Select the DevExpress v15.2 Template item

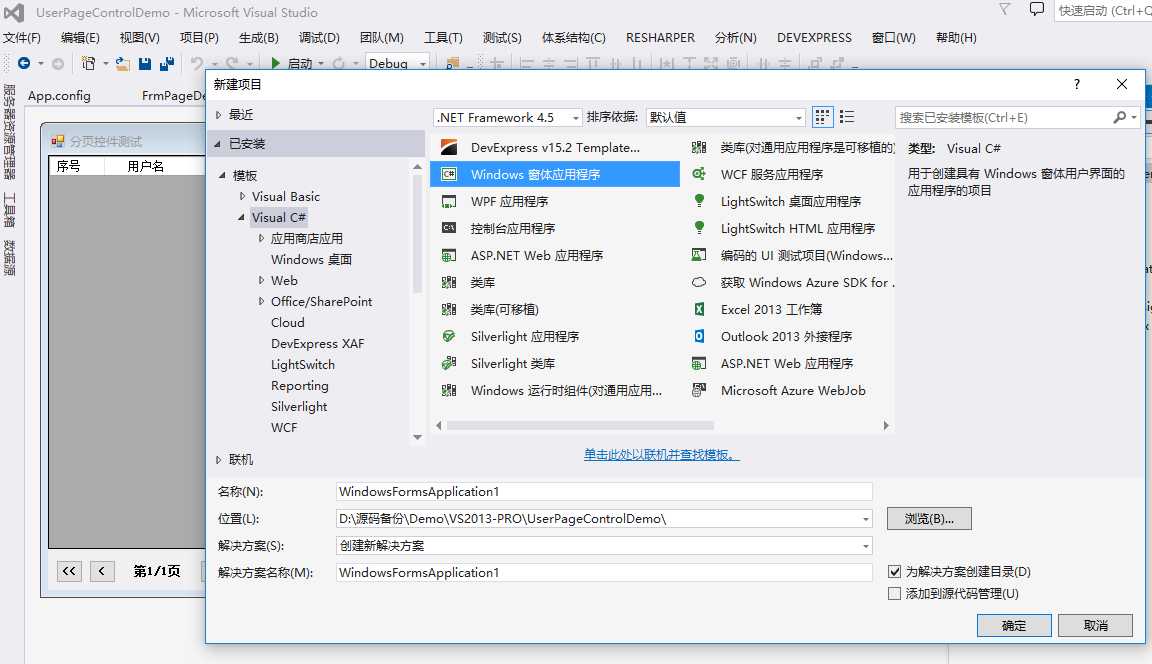(555, 148)
